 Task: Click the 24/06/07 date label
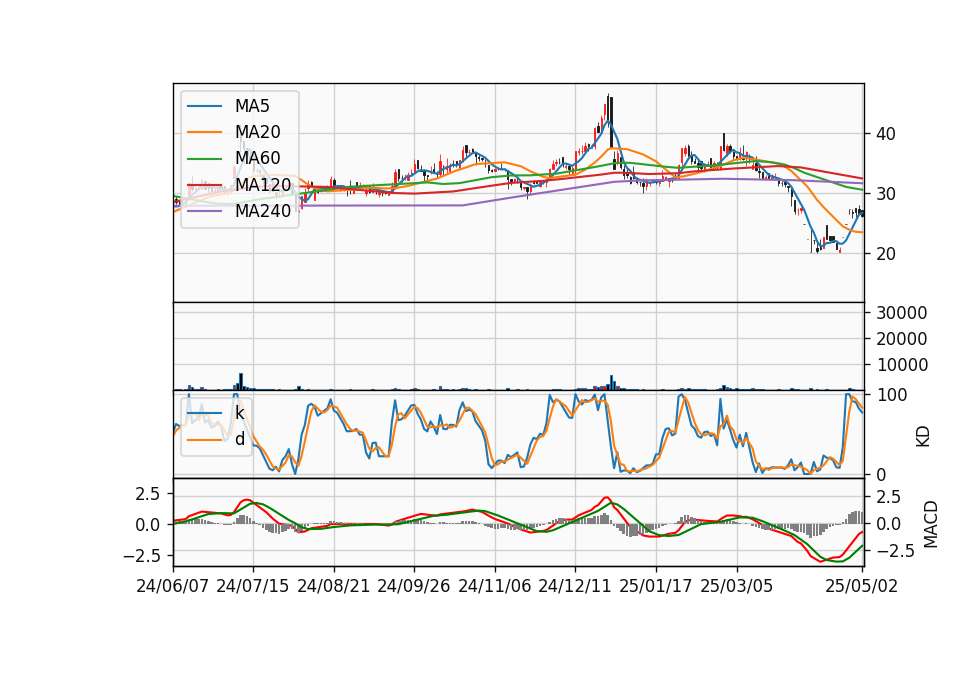pos(173,586)
